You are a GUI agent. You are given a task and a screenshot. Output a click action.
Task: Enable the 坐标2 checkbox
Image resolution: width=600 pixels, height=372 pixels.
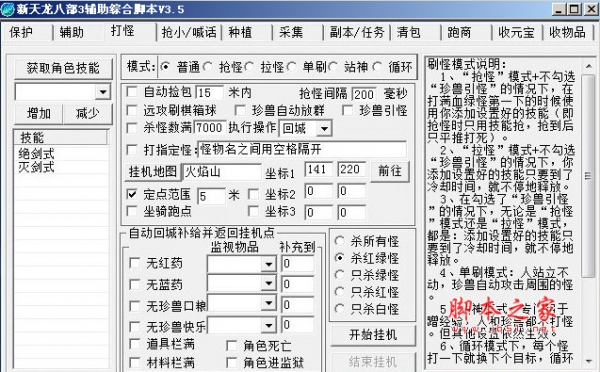tap(253, 194)
